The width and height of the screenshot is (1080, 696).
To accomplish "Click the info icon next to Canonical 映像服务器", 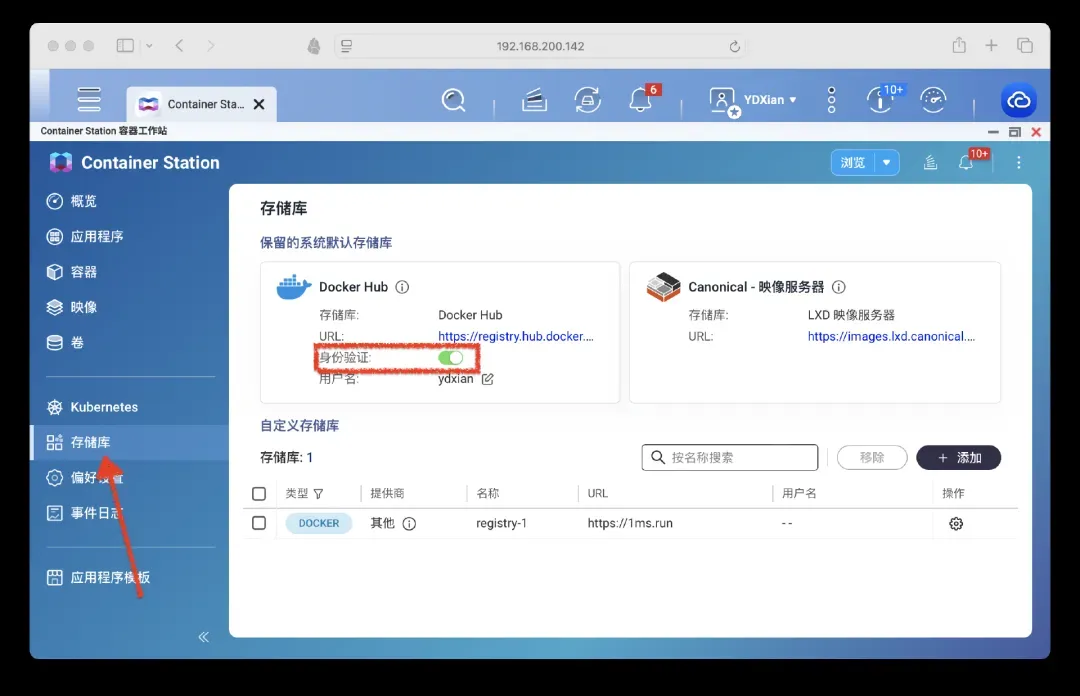I will click(x=839, y=287).
